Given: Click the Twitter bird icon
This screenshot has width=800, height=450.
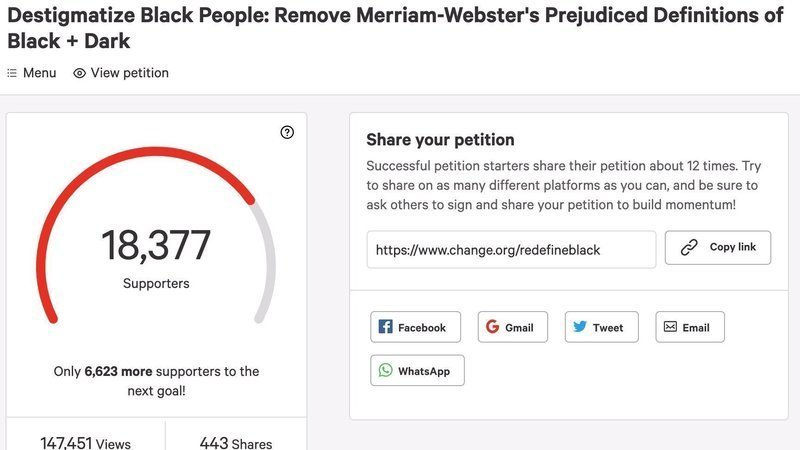Looking at the screenshot, I should tap(579, 327).
